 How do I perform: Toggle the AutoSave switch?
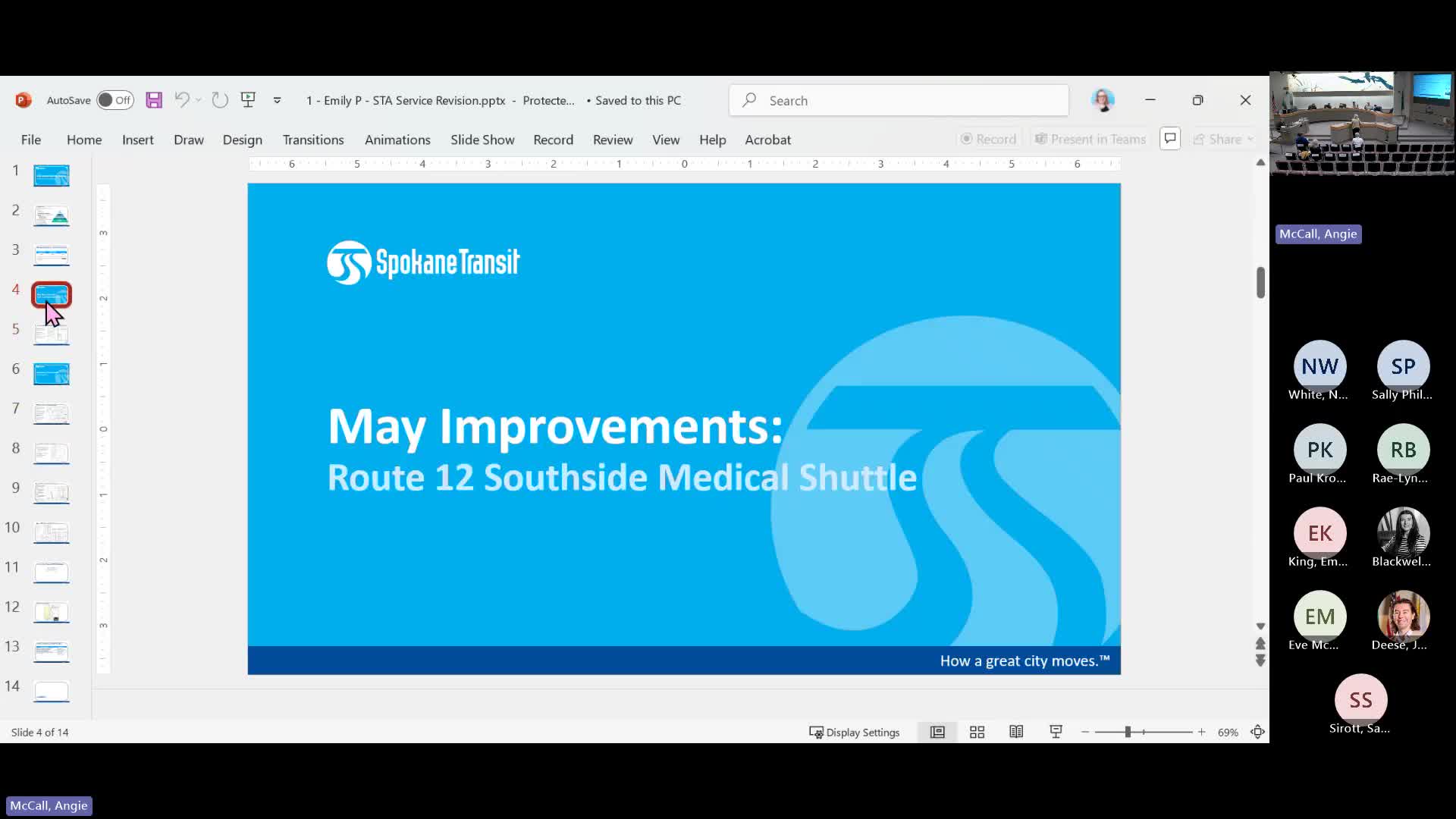[x=115, y=100]
